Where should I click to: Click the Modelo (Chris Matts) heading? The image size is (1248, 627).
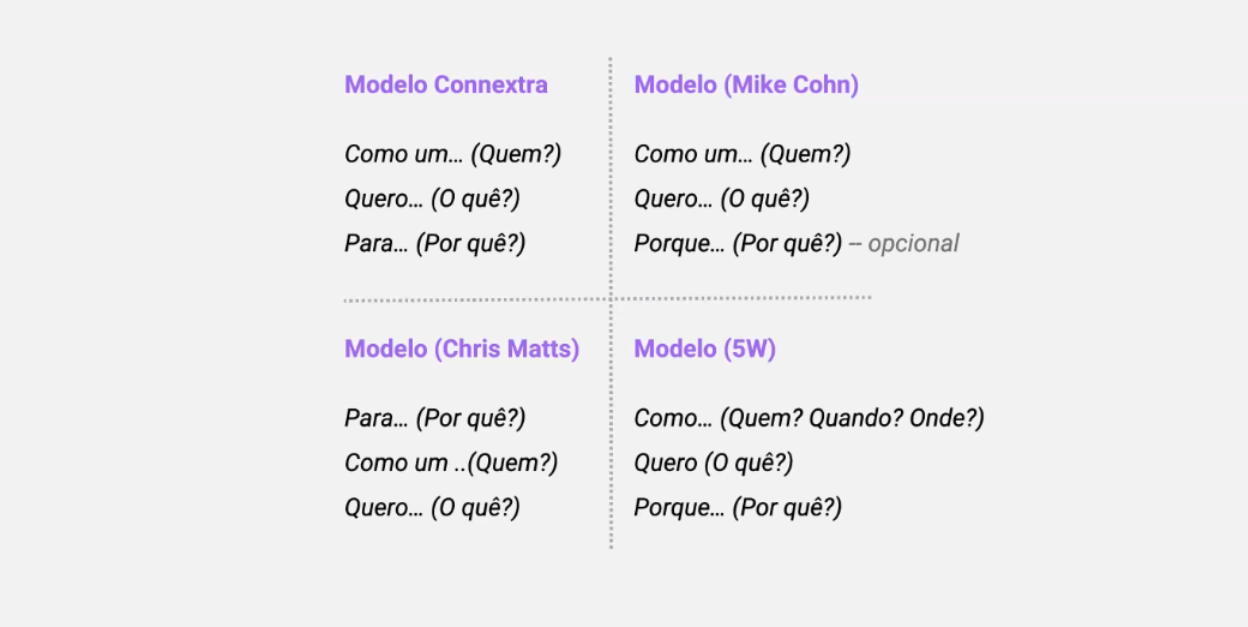pyautogui.click(x=462, y=349)
